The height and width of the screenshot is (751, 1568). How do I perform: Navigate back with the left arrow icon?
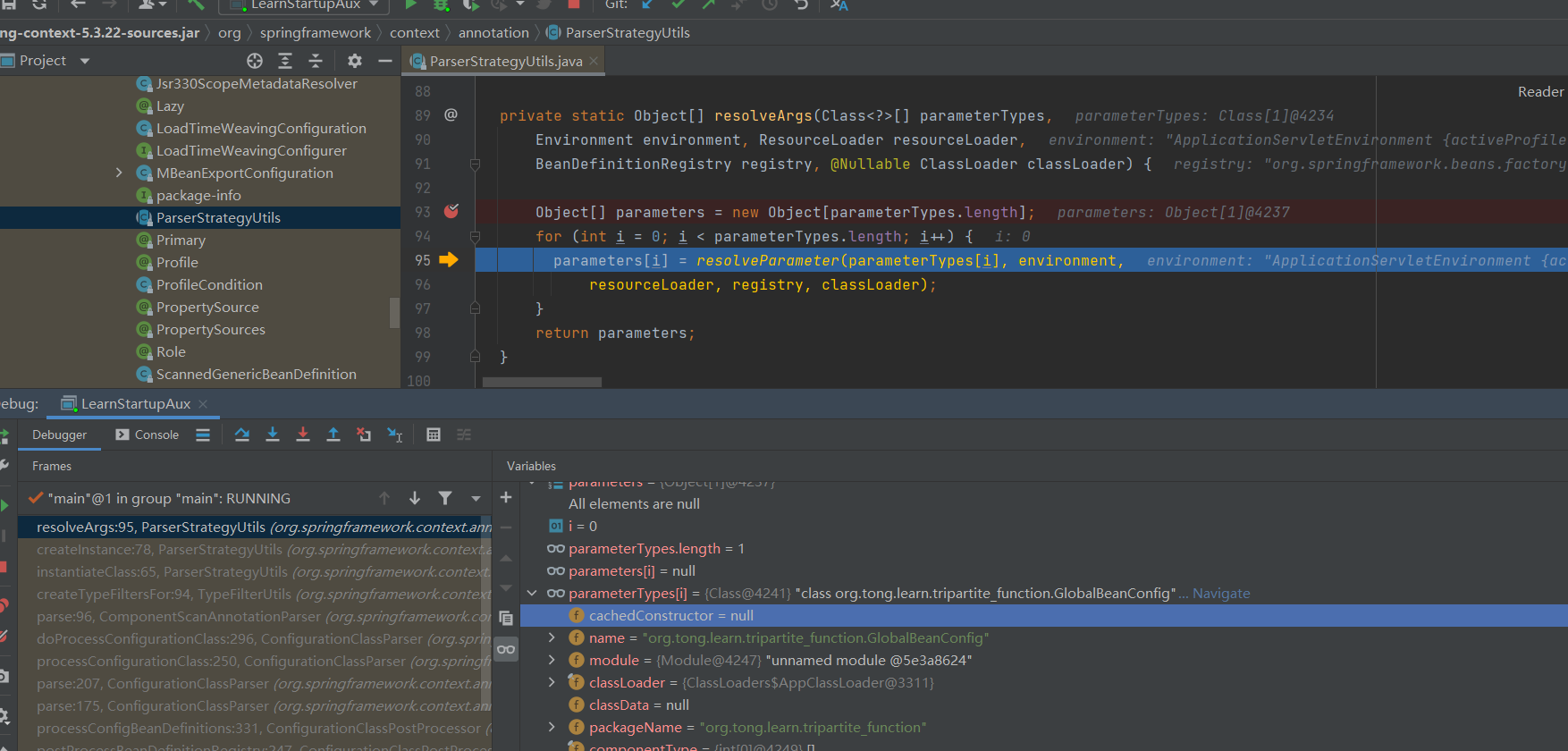point(78,4)
